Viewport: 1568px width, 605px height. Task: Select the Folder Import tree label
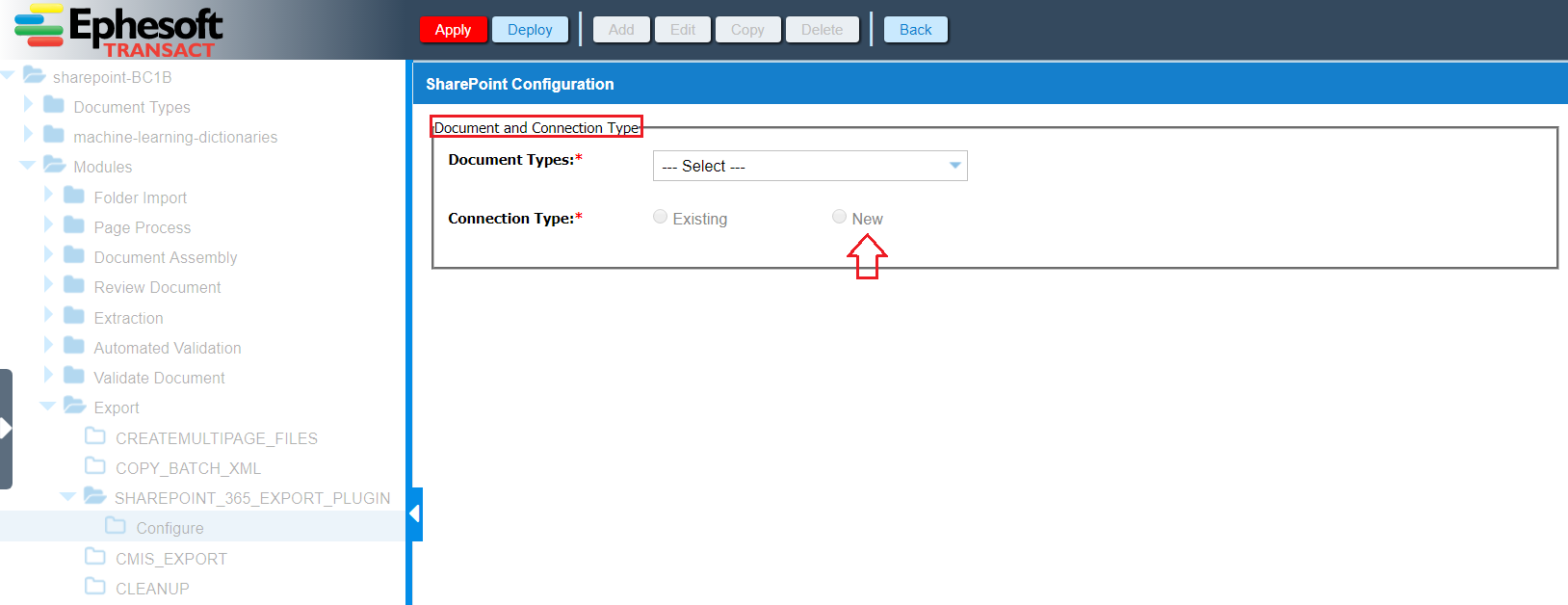click(141, 197)
